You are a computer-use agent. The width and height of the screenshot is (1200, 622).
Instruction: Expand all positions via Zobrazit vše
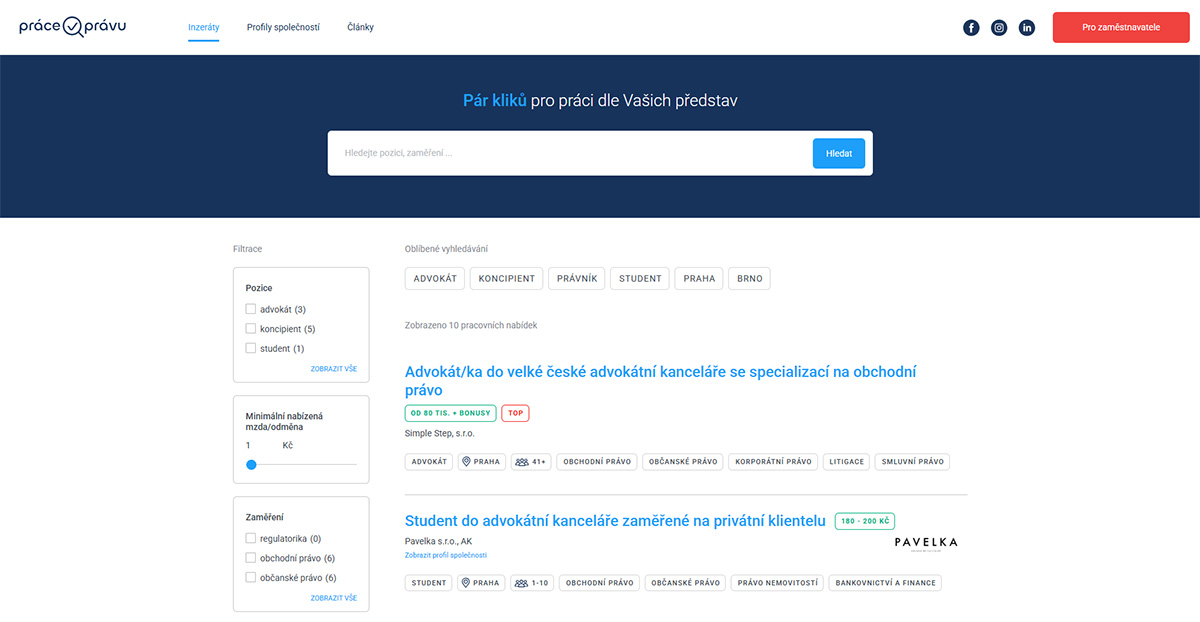point(333,369)
